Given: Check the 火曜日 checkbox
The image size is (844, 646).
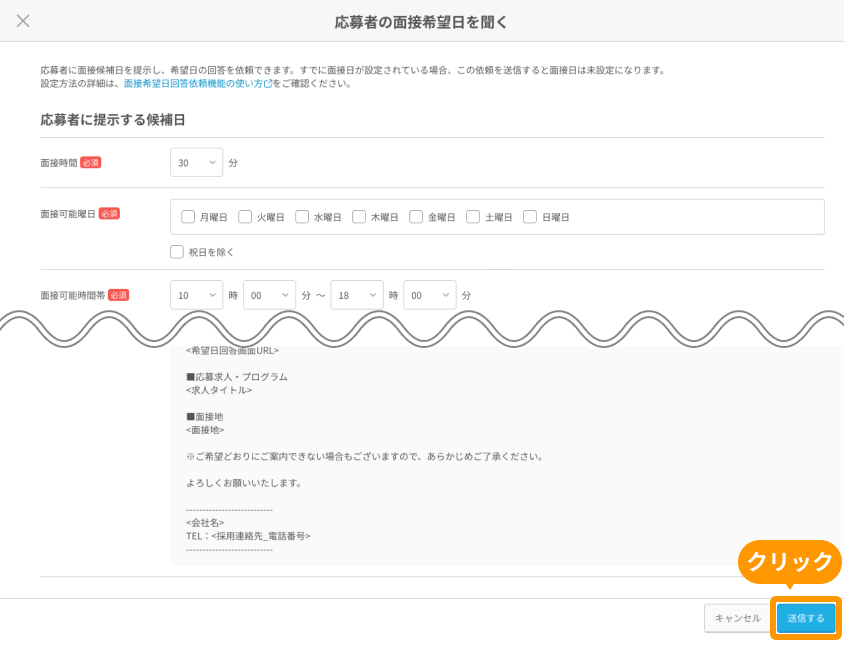Looking at the screenshot, I should click(245, 217).
